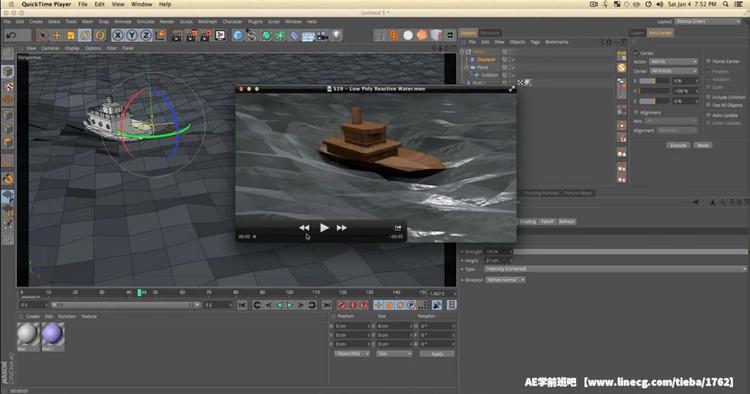Open Edit Render Settings icon
This screenshot has height=394, width=750.
pyautogui.click(x=206, y=35)
